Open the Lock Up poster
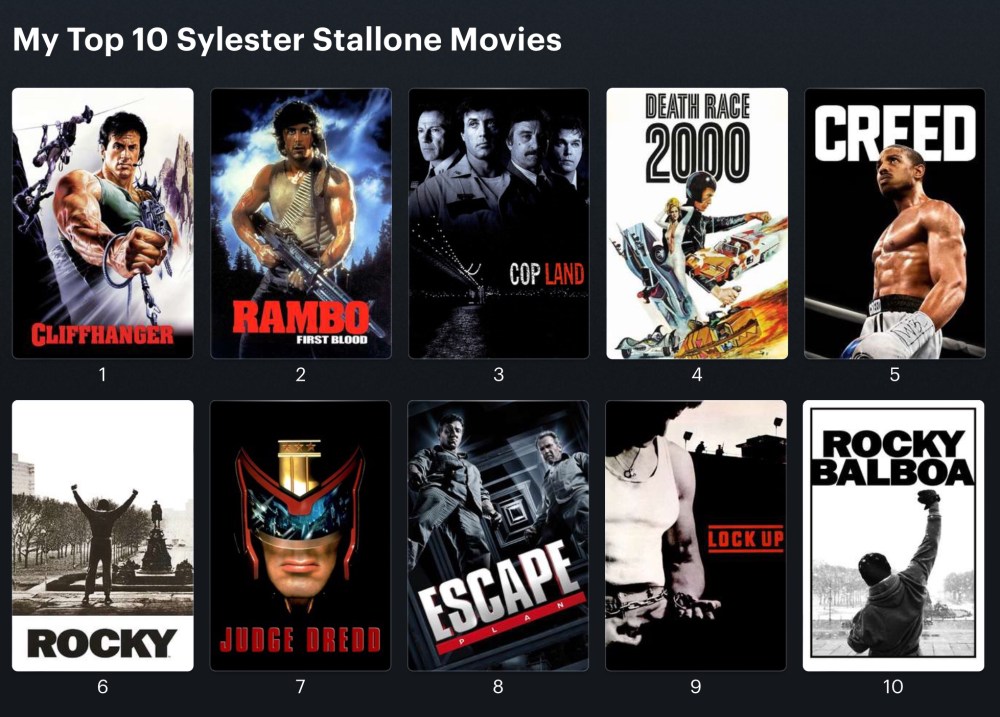The width and height of the screenshot is (1000, 717). [x=696, y=536]
